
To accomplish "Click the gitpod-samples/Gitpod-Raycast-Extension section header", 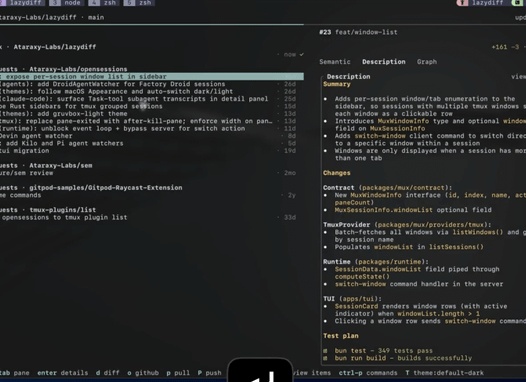I will tap(91, 187).
